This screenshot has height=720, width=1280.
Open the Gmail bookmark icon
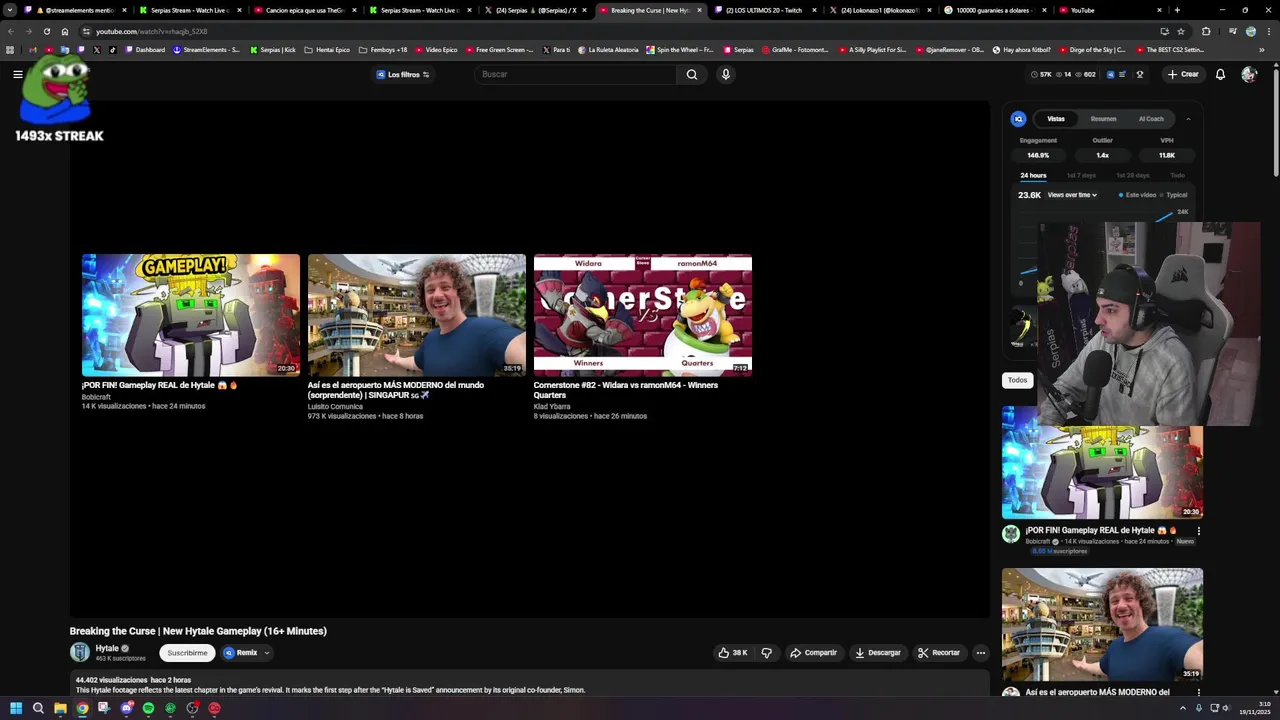click(33, 49)
